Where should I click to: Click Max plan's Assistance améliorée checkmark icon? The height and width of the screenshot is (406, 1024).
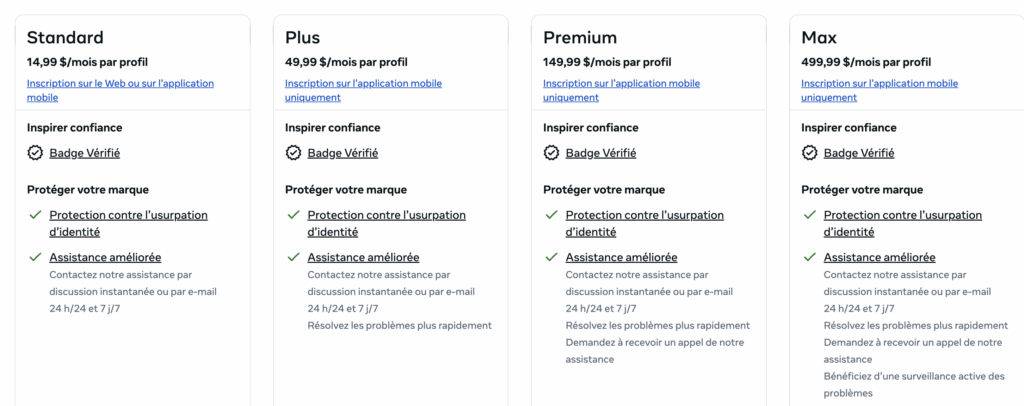click(809, 257)
